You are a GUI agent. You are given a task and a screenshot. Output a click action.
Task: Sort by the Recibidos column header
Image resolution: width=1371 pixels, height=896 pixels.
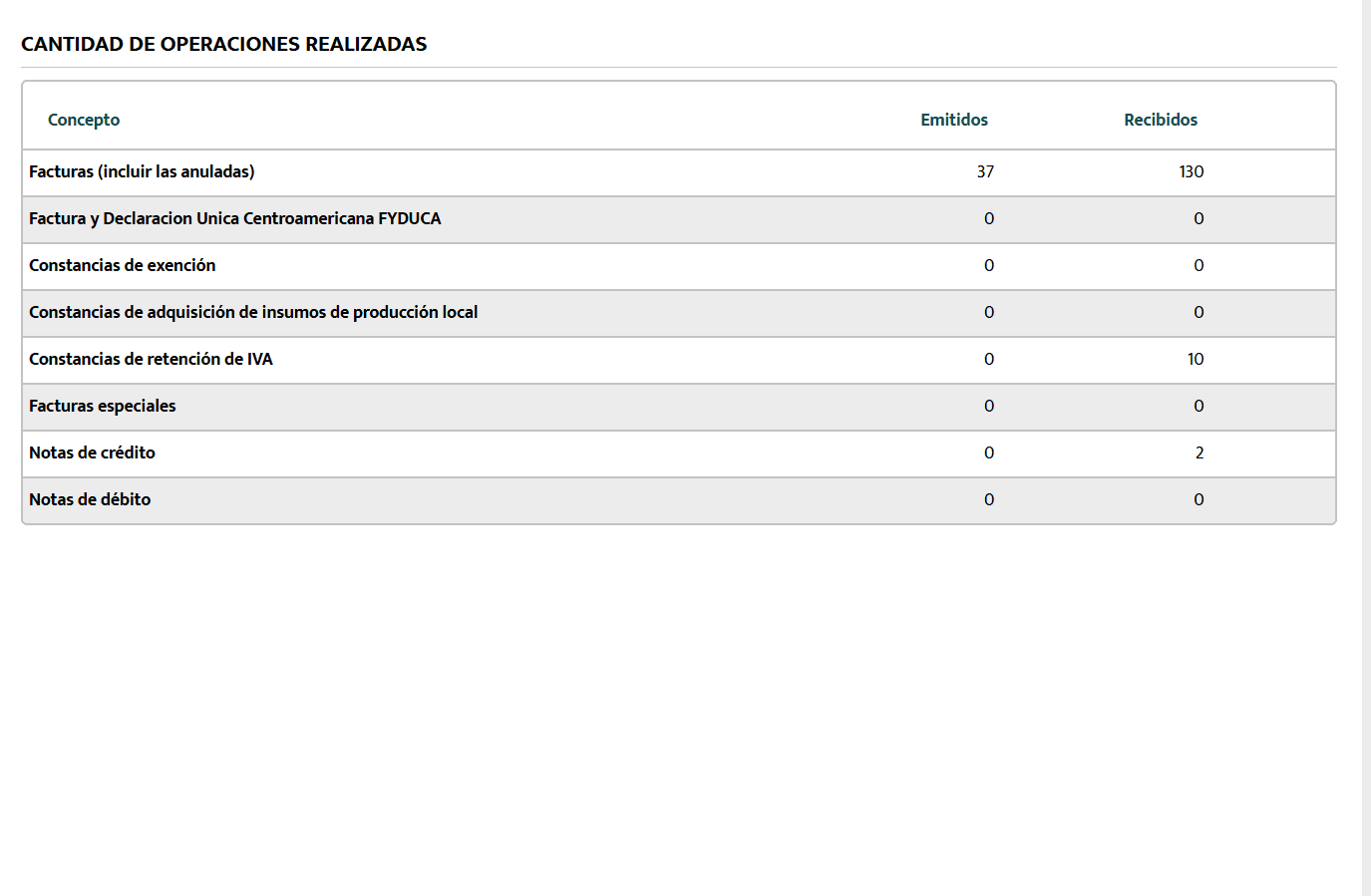point(1161,119)
